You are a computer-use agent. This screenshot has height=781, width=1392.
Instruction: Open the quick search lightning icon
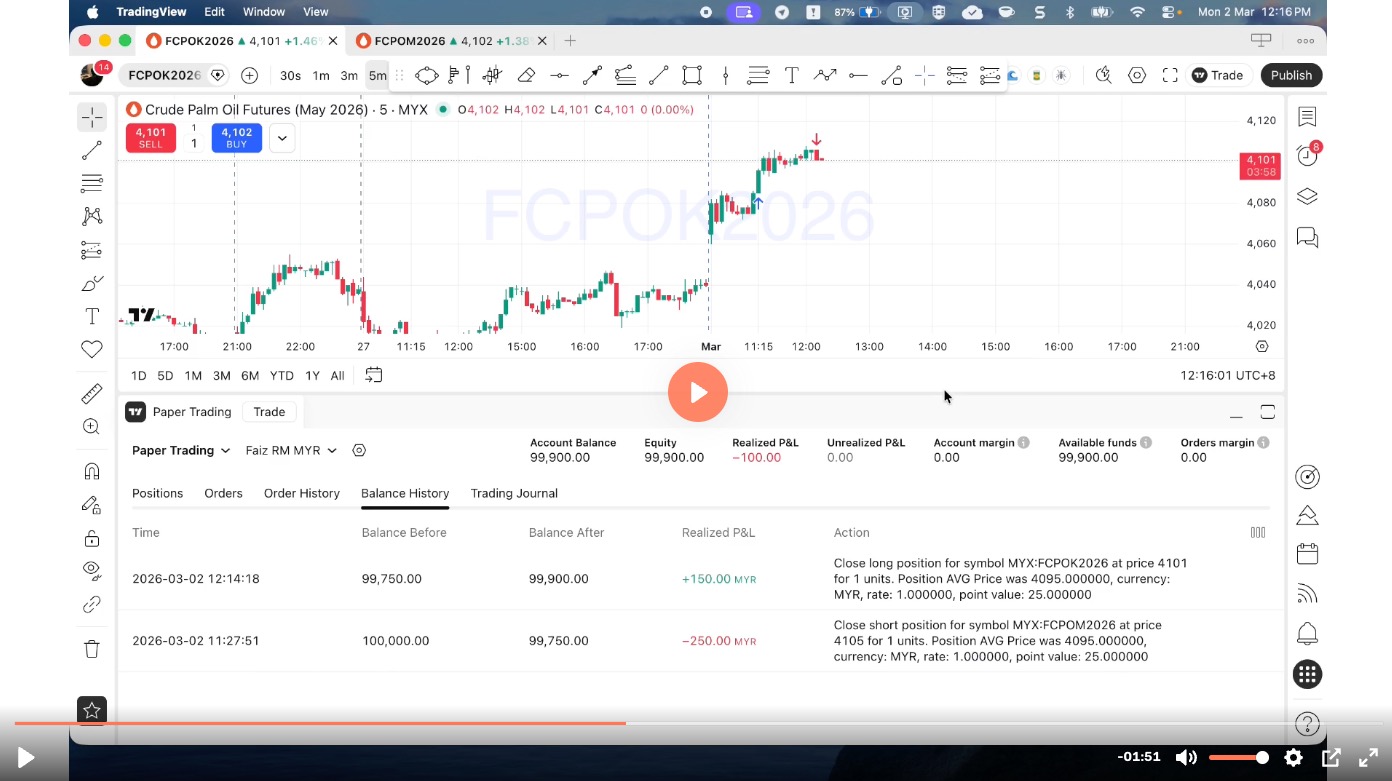click(1103, 75)
